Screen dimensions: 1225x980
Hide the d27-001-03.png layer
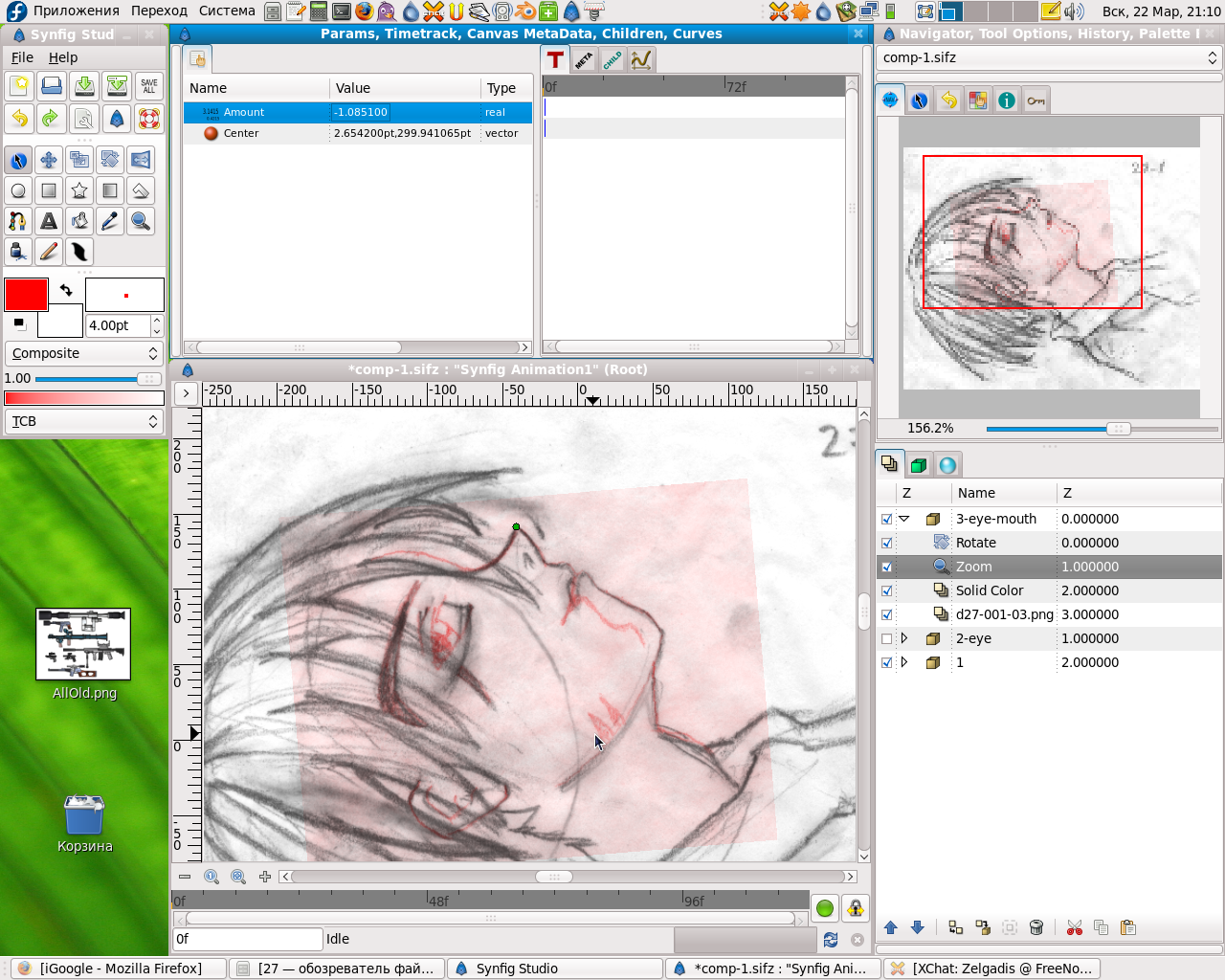click(887, 614)
